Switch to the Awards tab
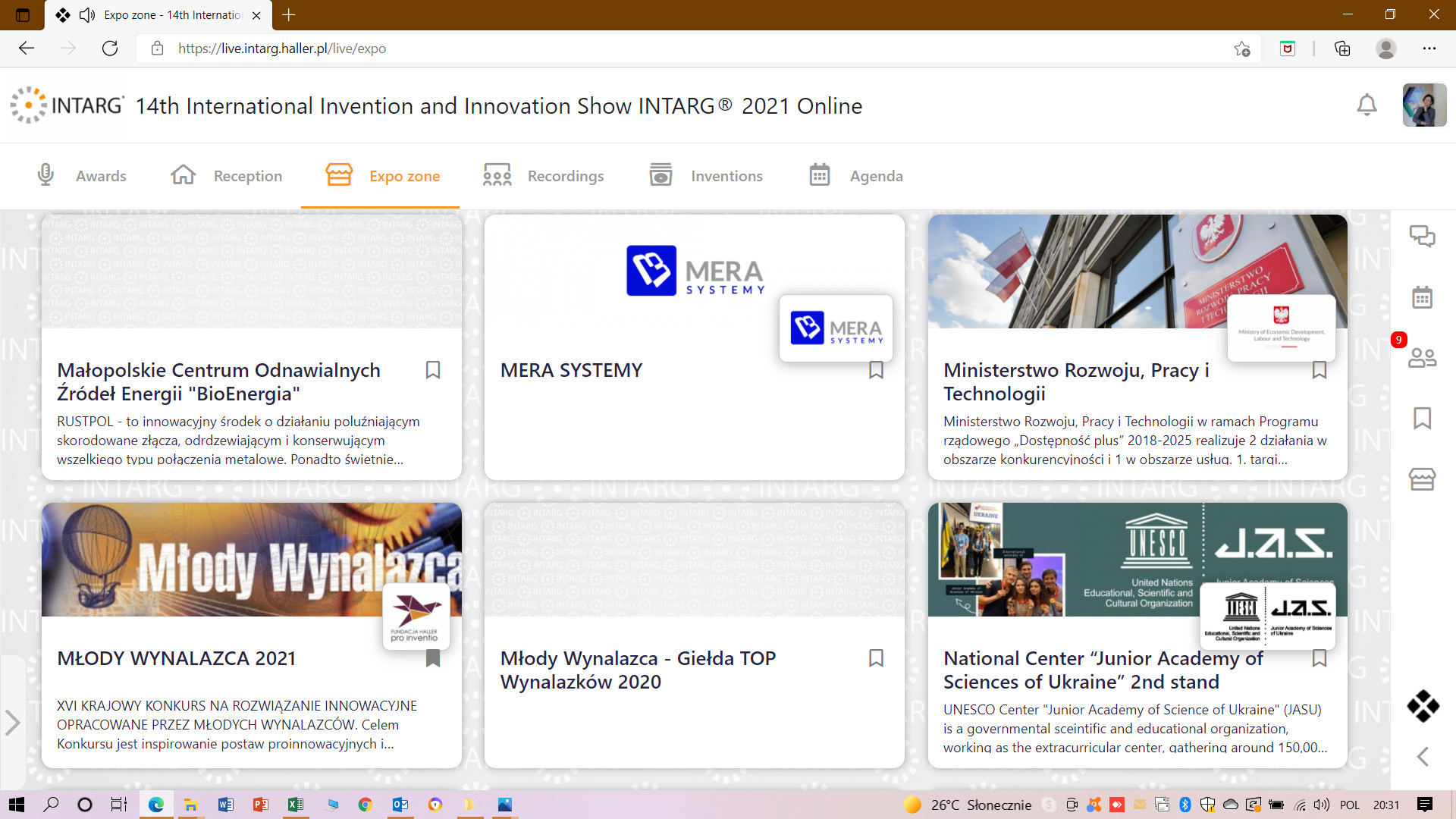This screenshot has width=1456, height=819. 81,176
